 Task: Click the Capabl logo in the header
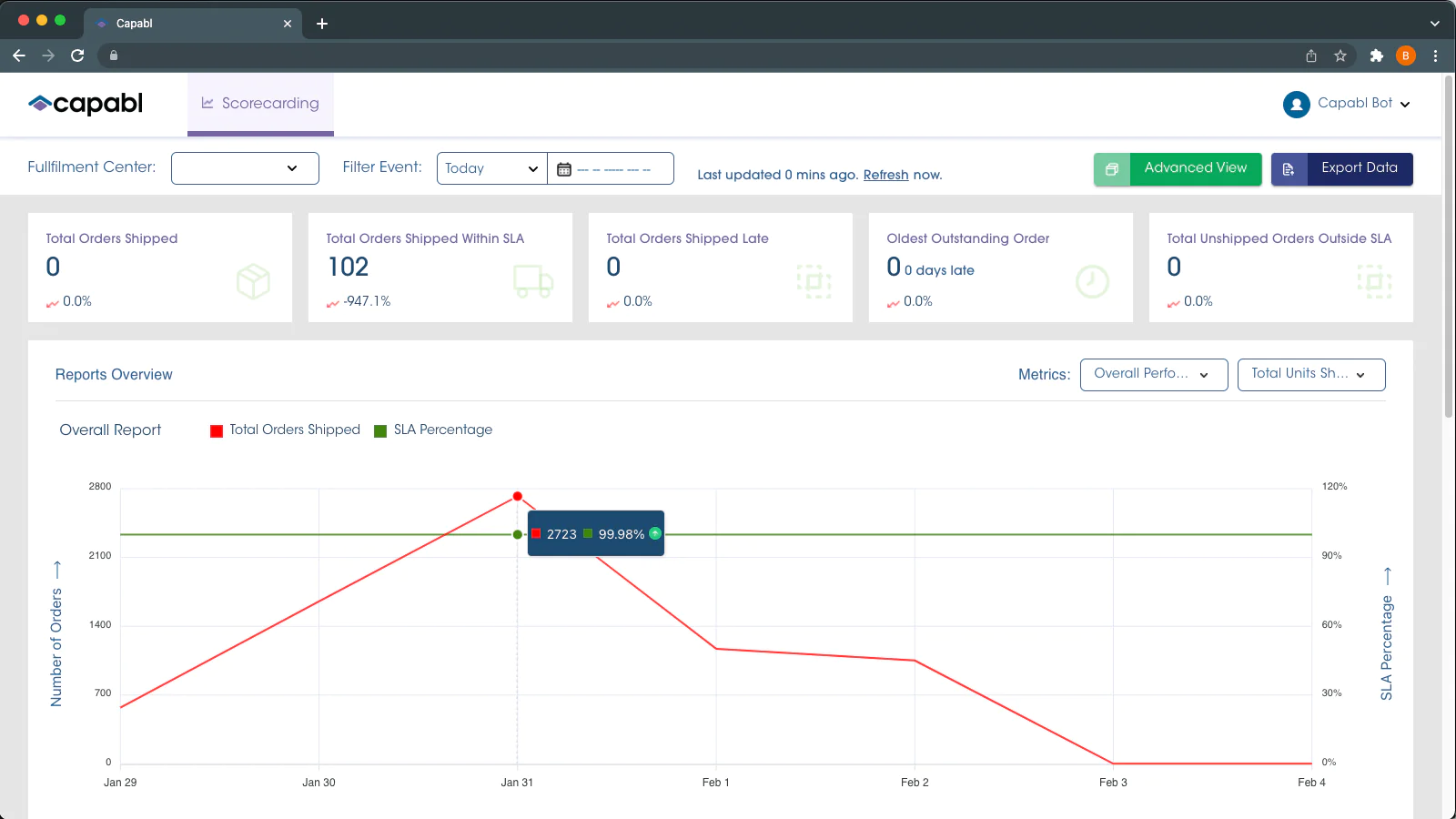click(x=86, y=104)
